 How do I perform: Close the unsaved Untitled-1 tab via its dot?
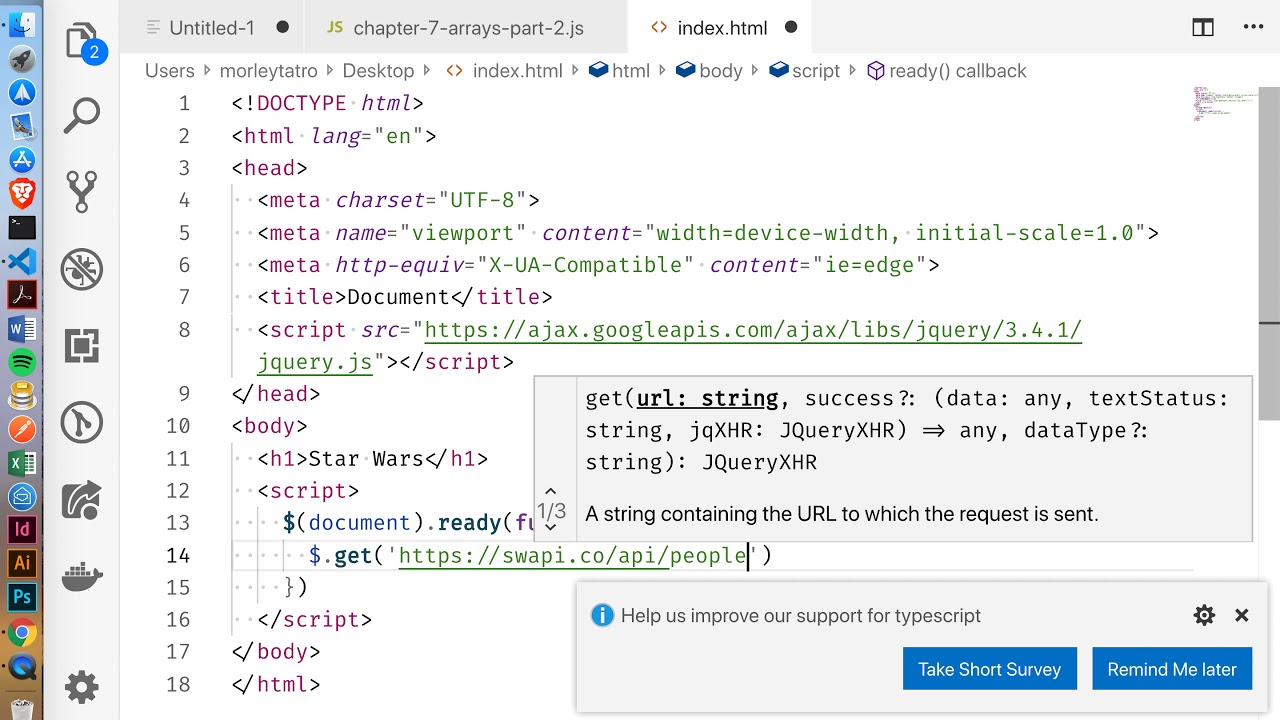tap(282, 28)
